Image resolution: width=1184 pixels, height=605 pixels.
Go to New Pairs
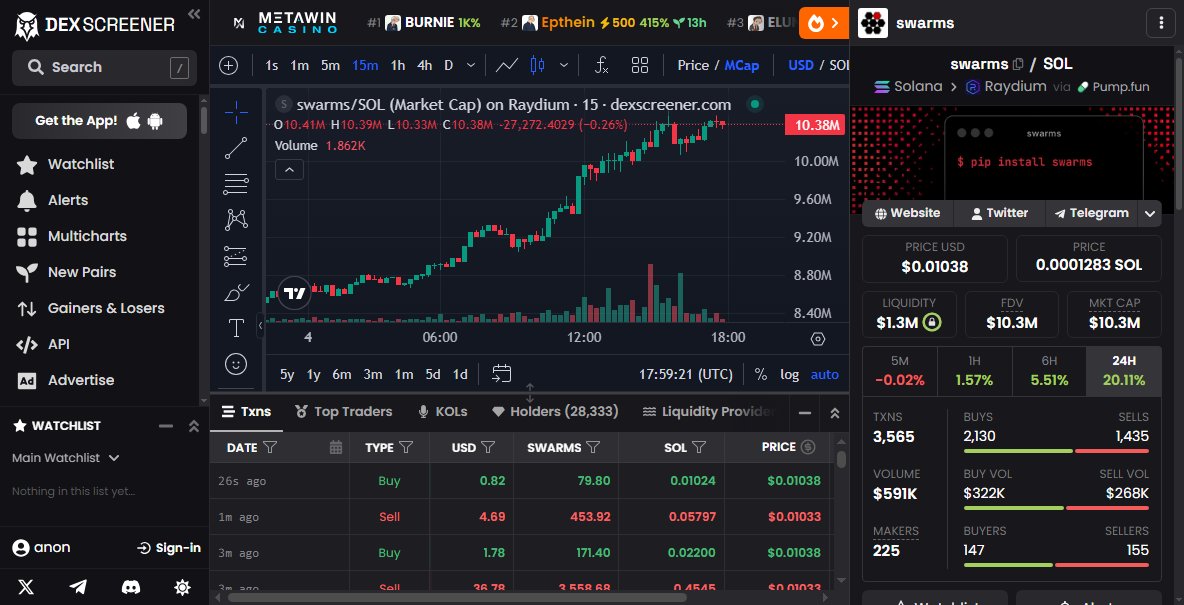pos(82,272)
